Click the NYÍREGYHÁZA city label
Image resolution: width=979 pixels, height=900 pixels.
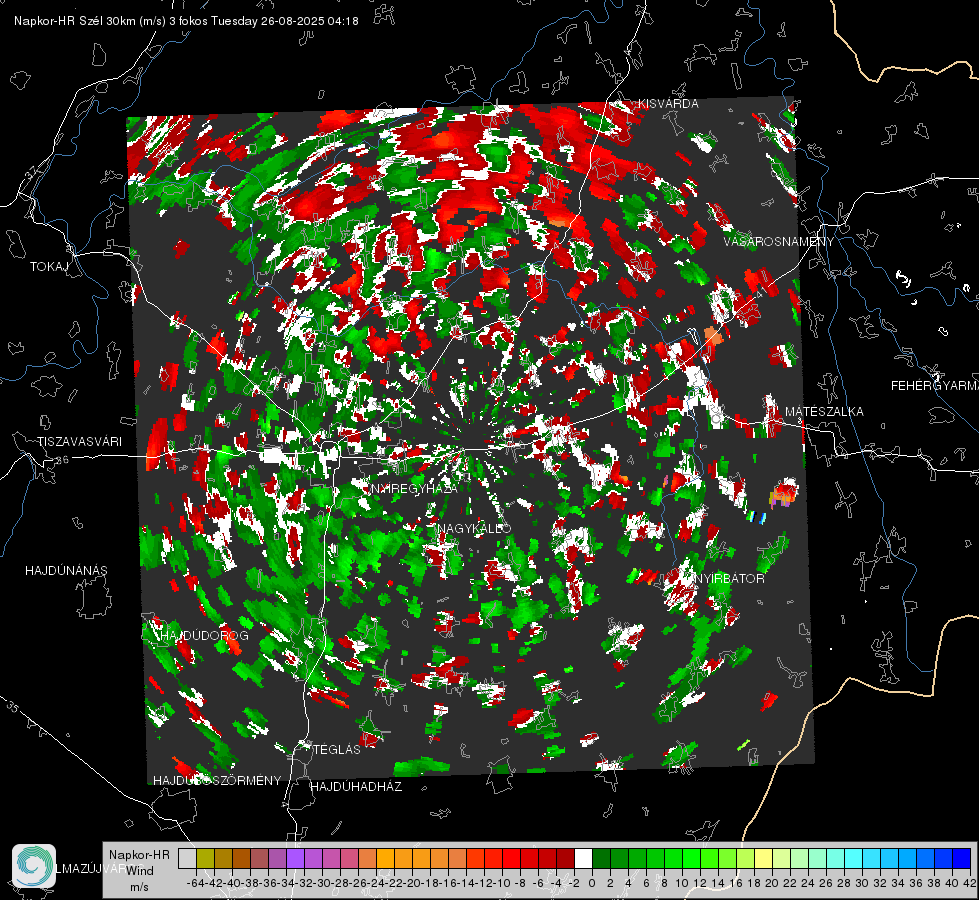click(414, 489)
